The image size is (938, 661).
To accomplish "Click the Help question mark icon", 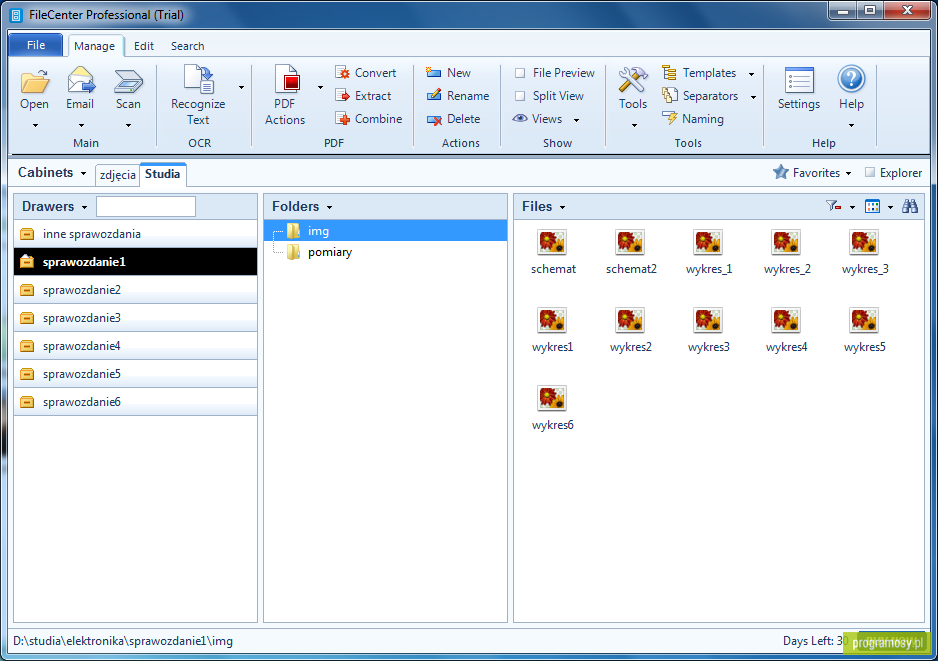I will pyautogui.click(x=851, y=80).
